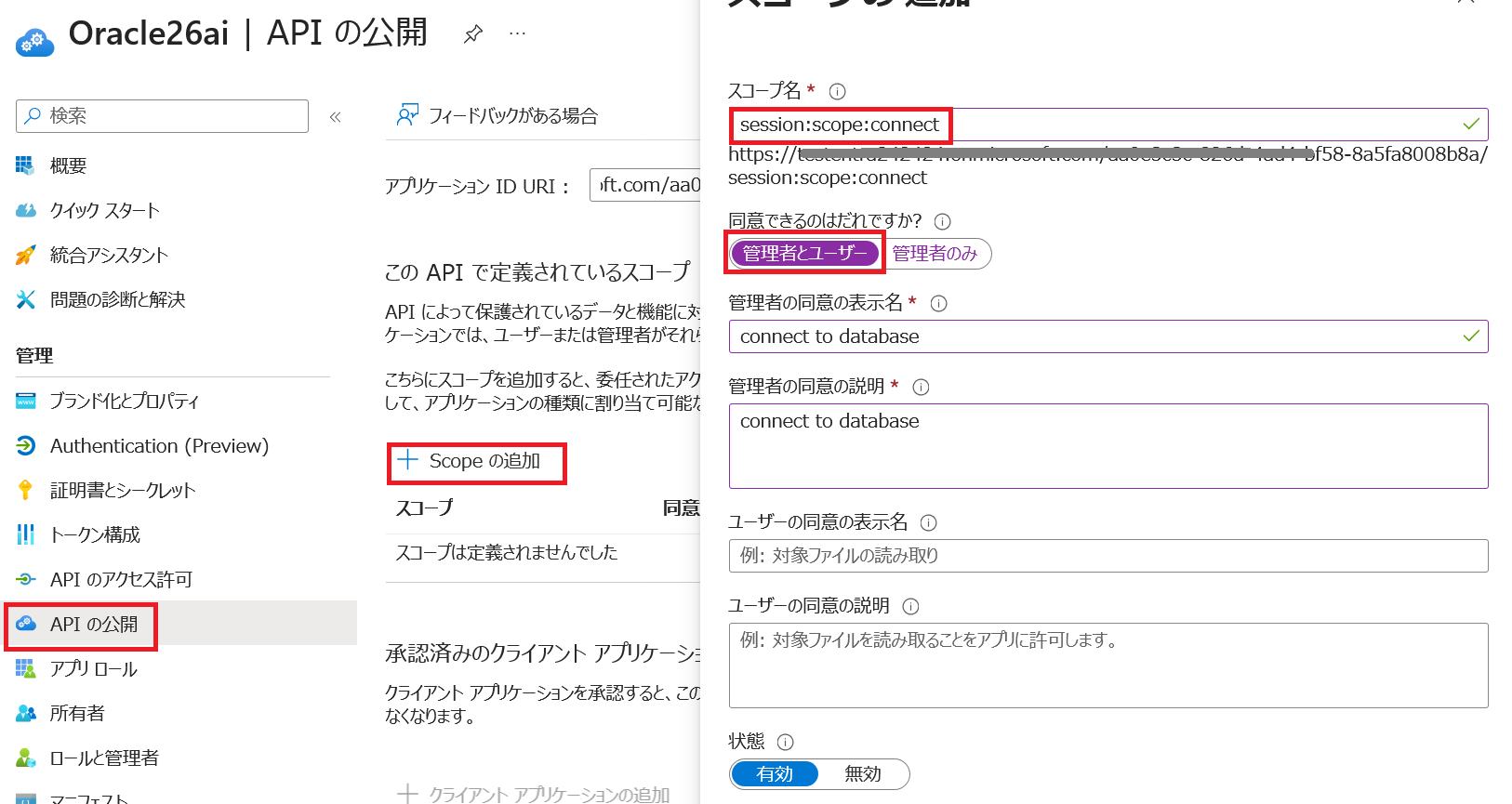Set the 状態 toggle to 無効
Viewport: 1512px width, 804px height.
click(x=862, y=773)
